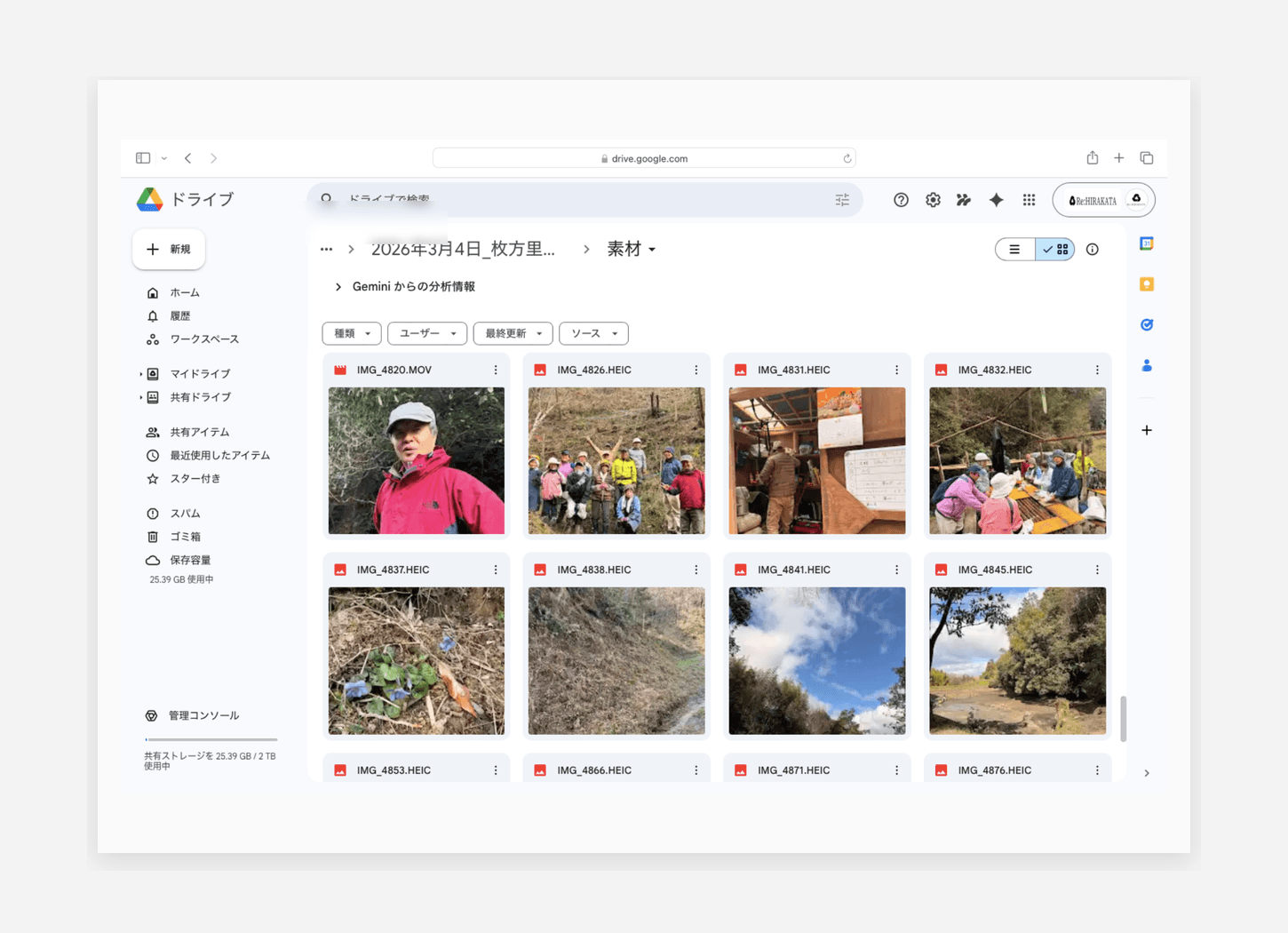Open the IMG_4837.HEIC thumbnail
This screenshot has height=933, width=1288.
point(416,661)
